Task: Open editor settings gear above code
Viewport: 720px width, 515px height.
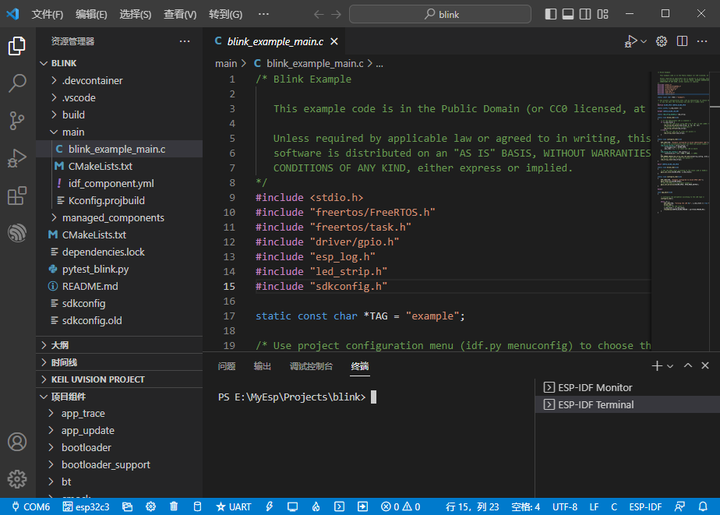Action: (661, 41)
